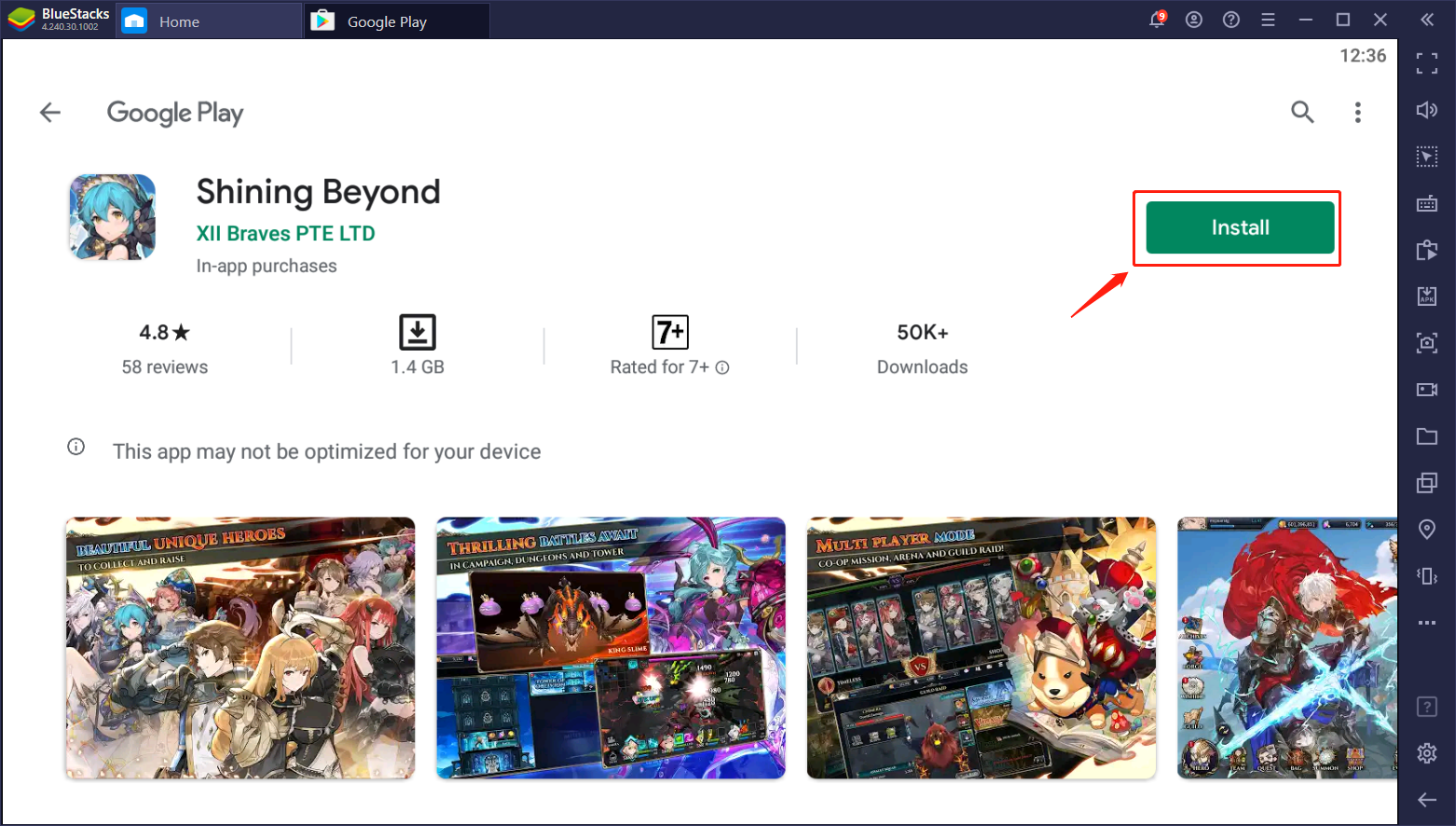Click the download size icon
The width and height of the screenshot is (1456, 826).
click(418, 332)
